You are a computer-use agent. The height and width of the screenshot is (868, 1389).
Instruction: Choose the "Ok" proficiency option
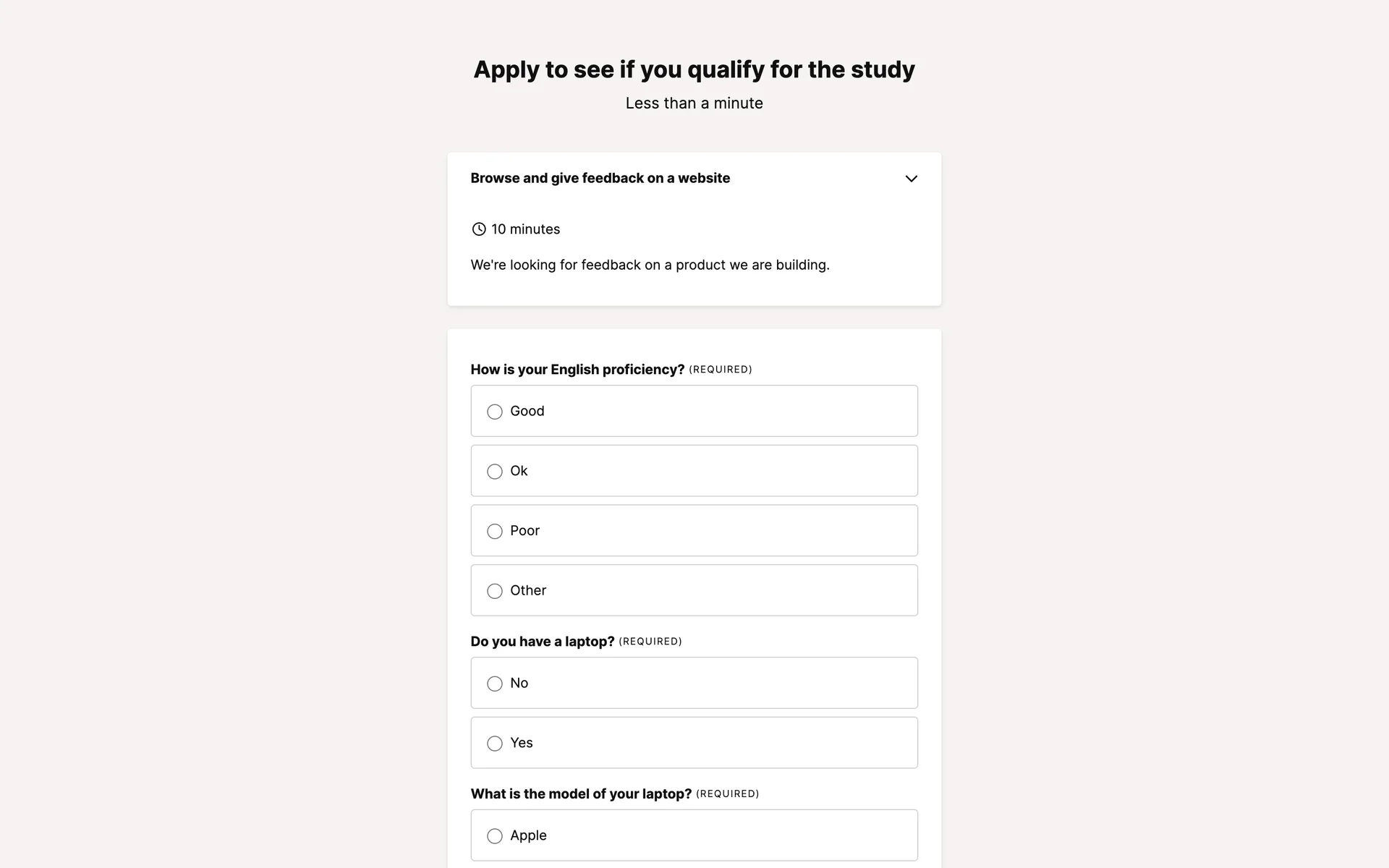click(495, 472)
